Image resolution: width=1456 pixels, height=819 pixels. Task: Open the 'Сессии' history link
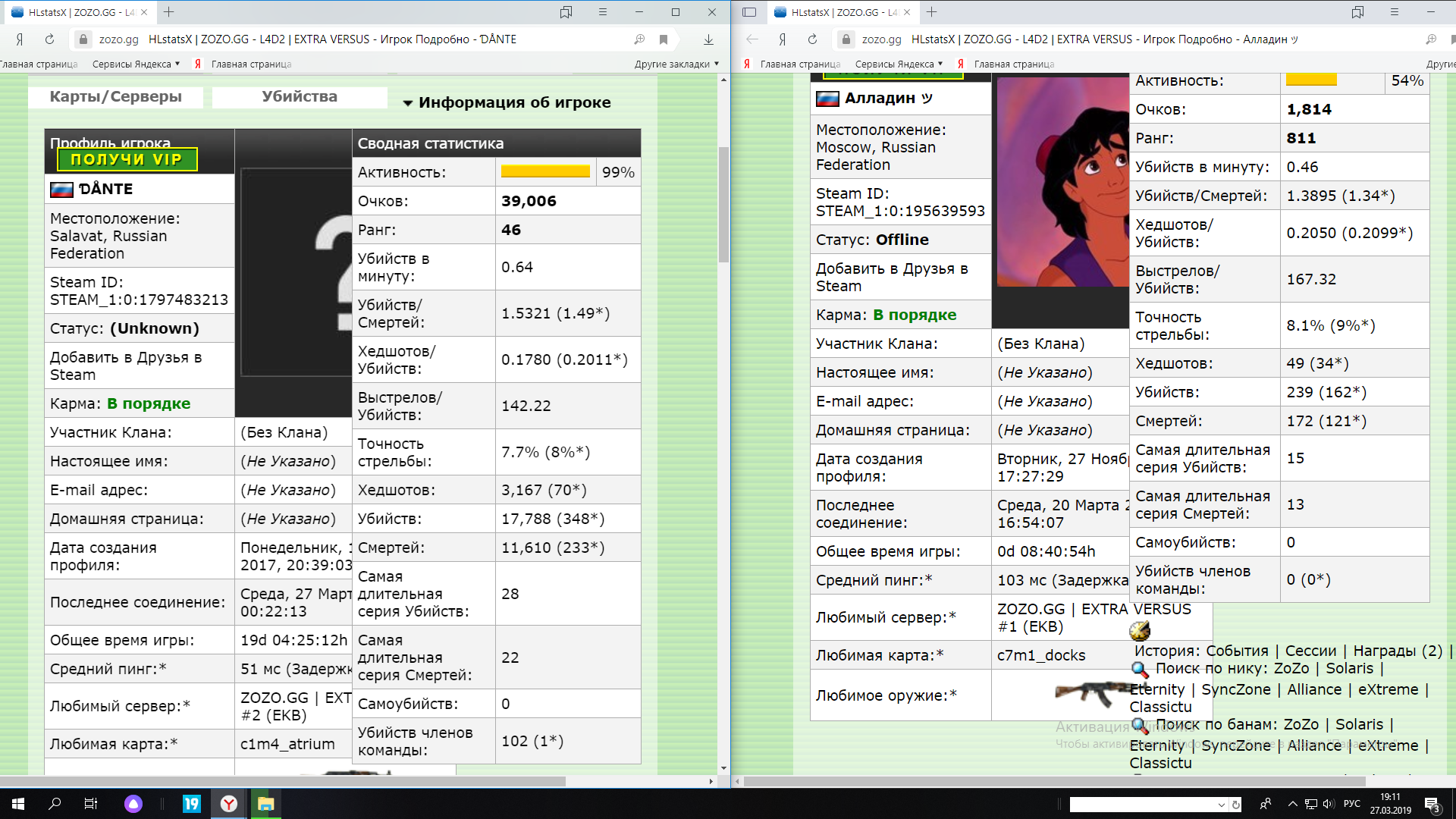[x=1310, y=651]
